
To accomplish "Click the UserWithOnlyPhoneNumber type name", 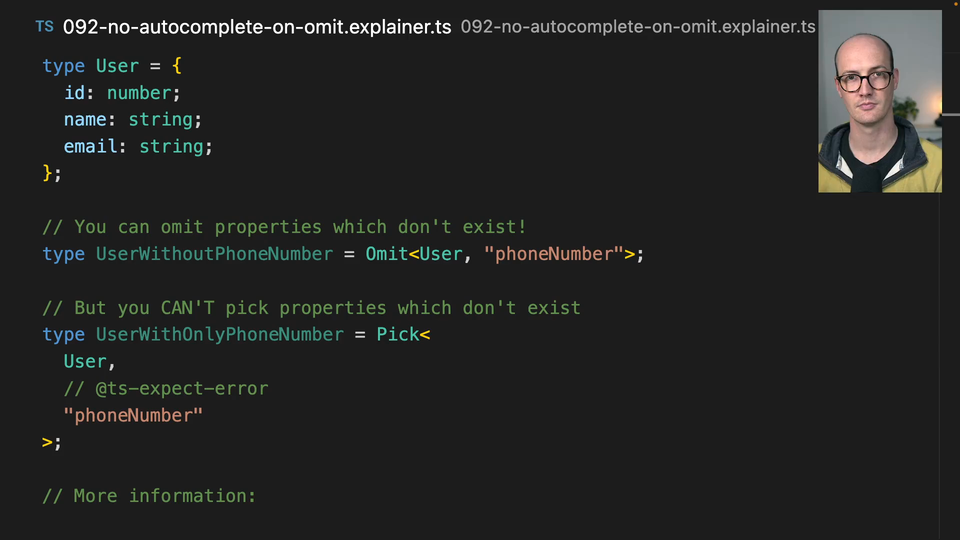I will 219,335.
